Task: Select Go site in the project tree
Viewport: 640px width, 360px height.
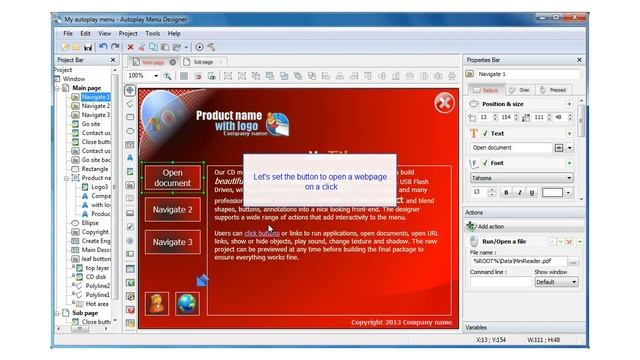Action: point(91,124)
